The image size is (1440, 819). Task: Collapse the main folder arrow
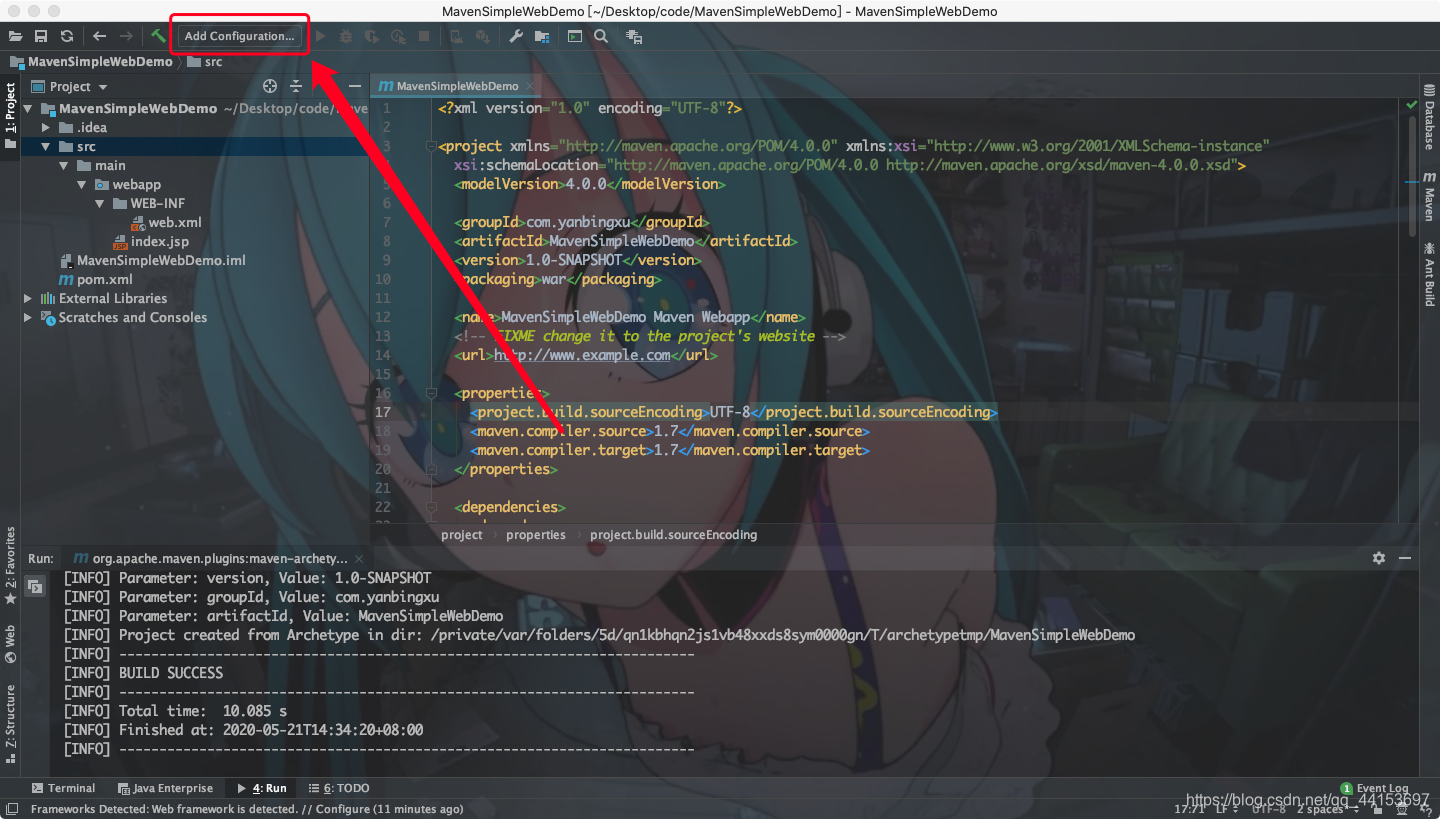63,165
